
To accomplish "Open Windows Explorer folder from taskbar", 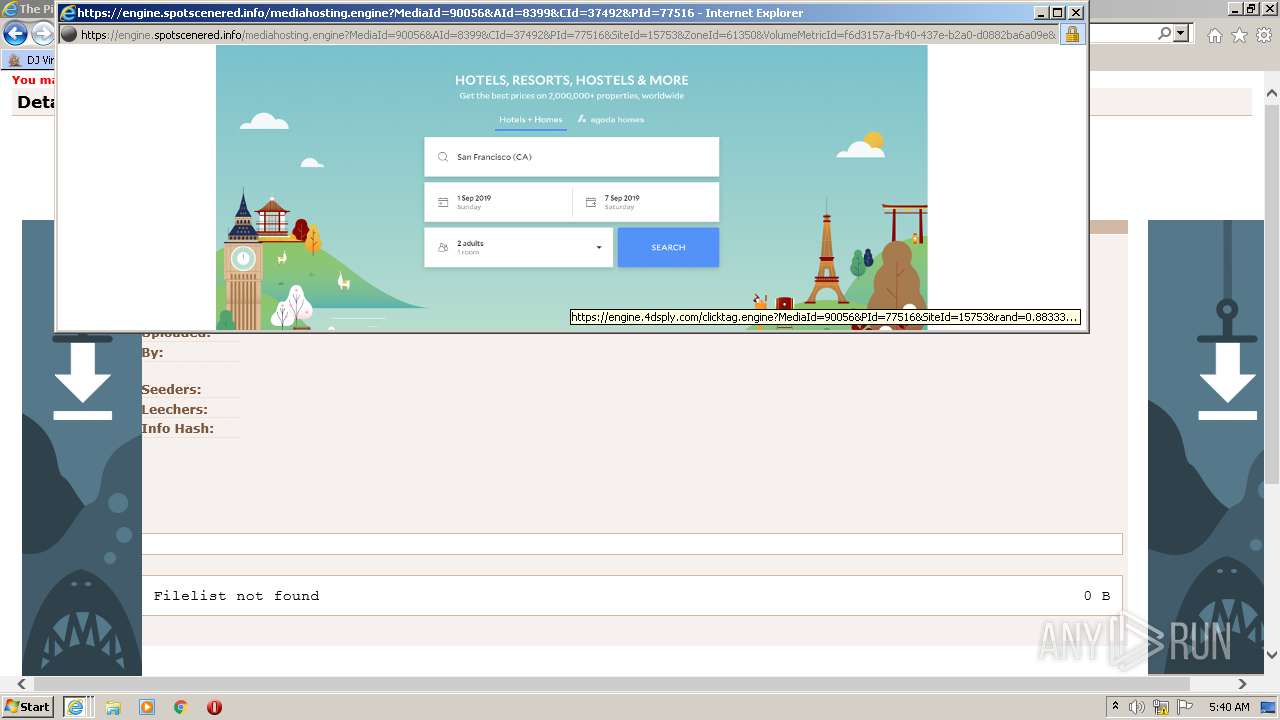I will 113,707.
